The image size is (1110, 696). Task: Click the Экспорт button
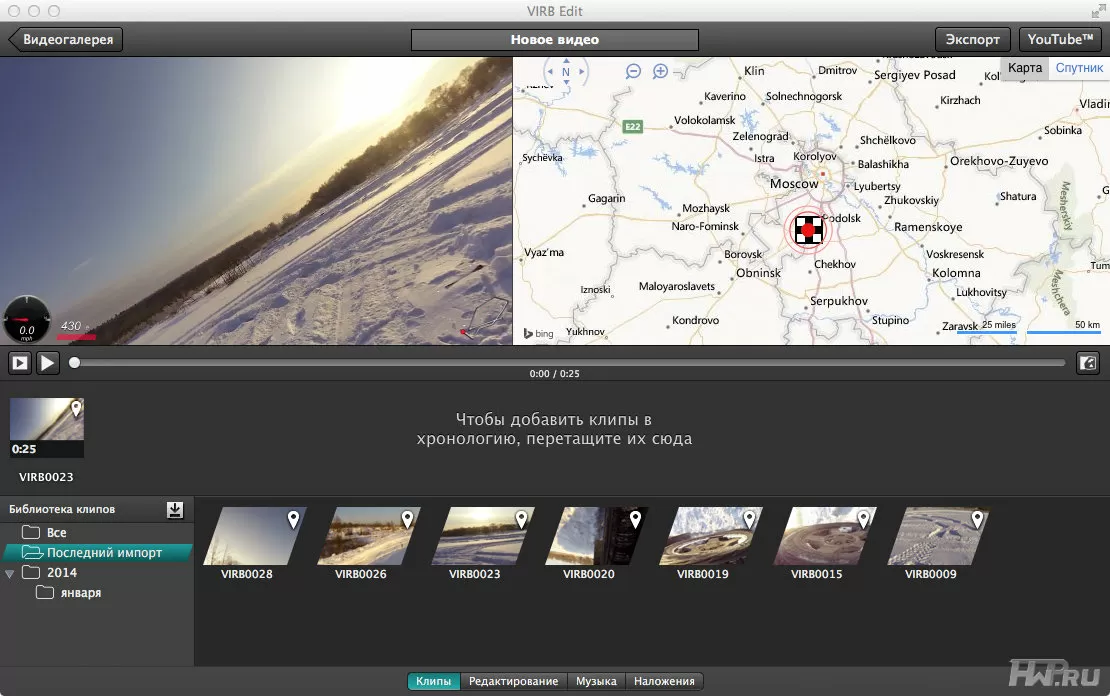[x=973, y=40]
